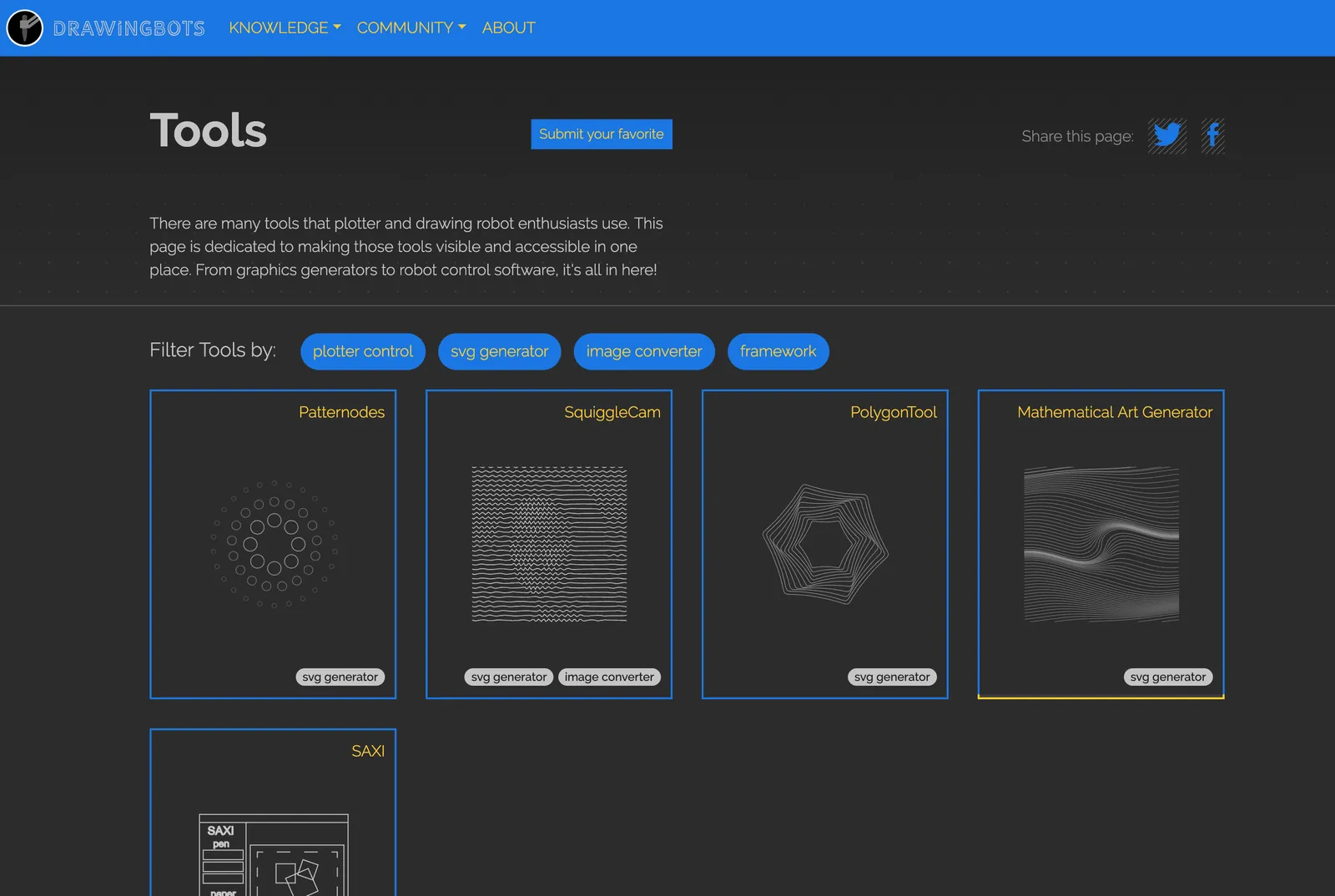Open the SquiggleCam title link
Screen dimensions: 1335x896
pyautogui.click(x=612, y=412)
